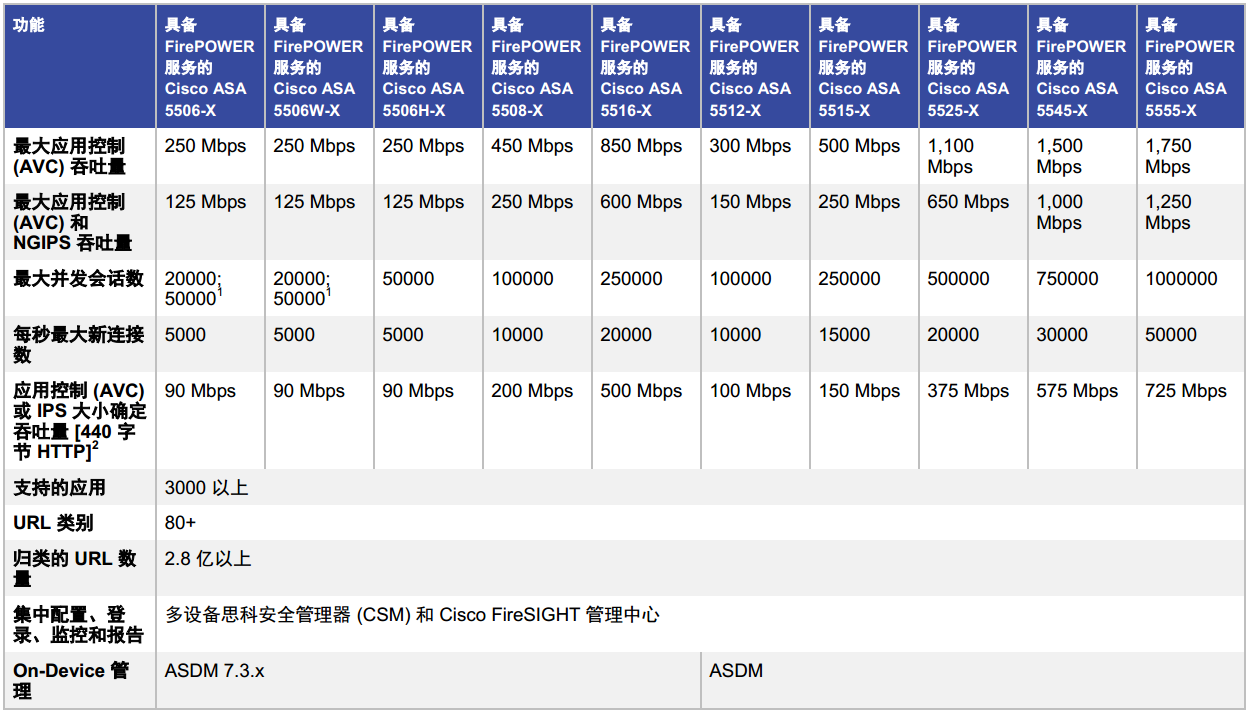Click the 集中配置、登录、监控和报告 row label
This screenshot has width=1248, height=712.
[78, 625]
